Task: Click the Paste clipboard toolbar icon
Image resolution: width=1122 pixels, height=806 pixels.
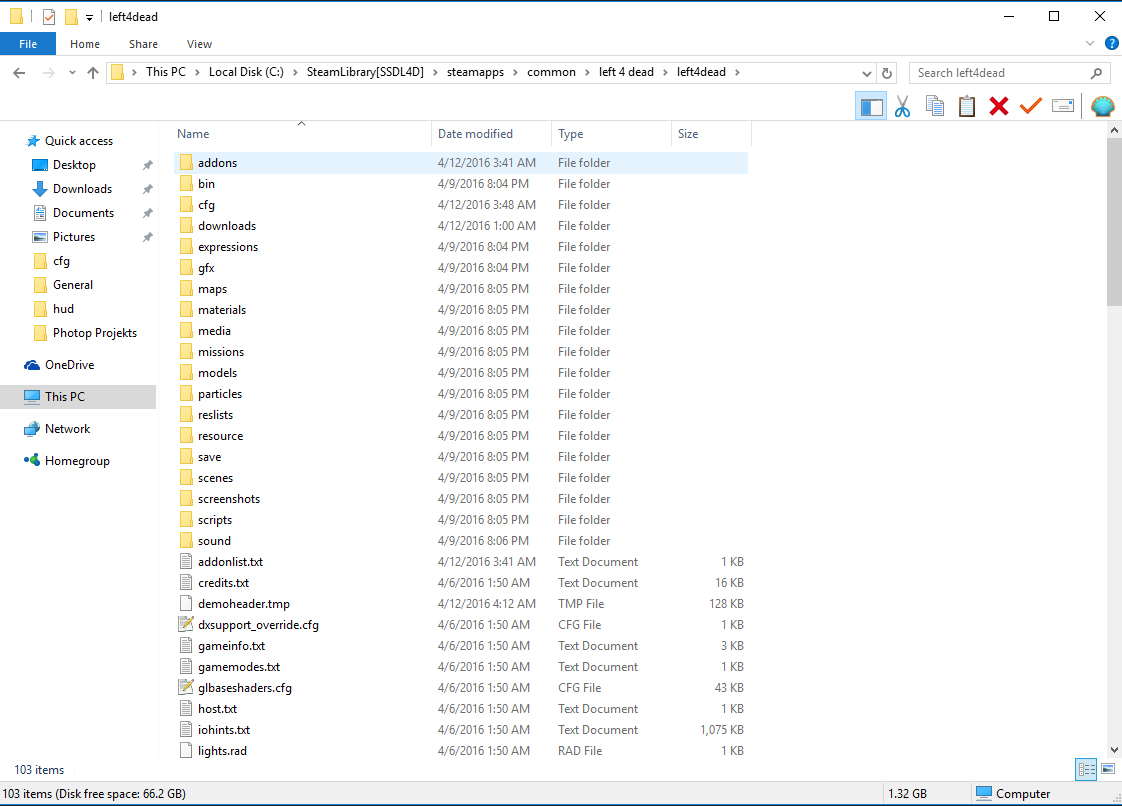Action: pos(967,107)
